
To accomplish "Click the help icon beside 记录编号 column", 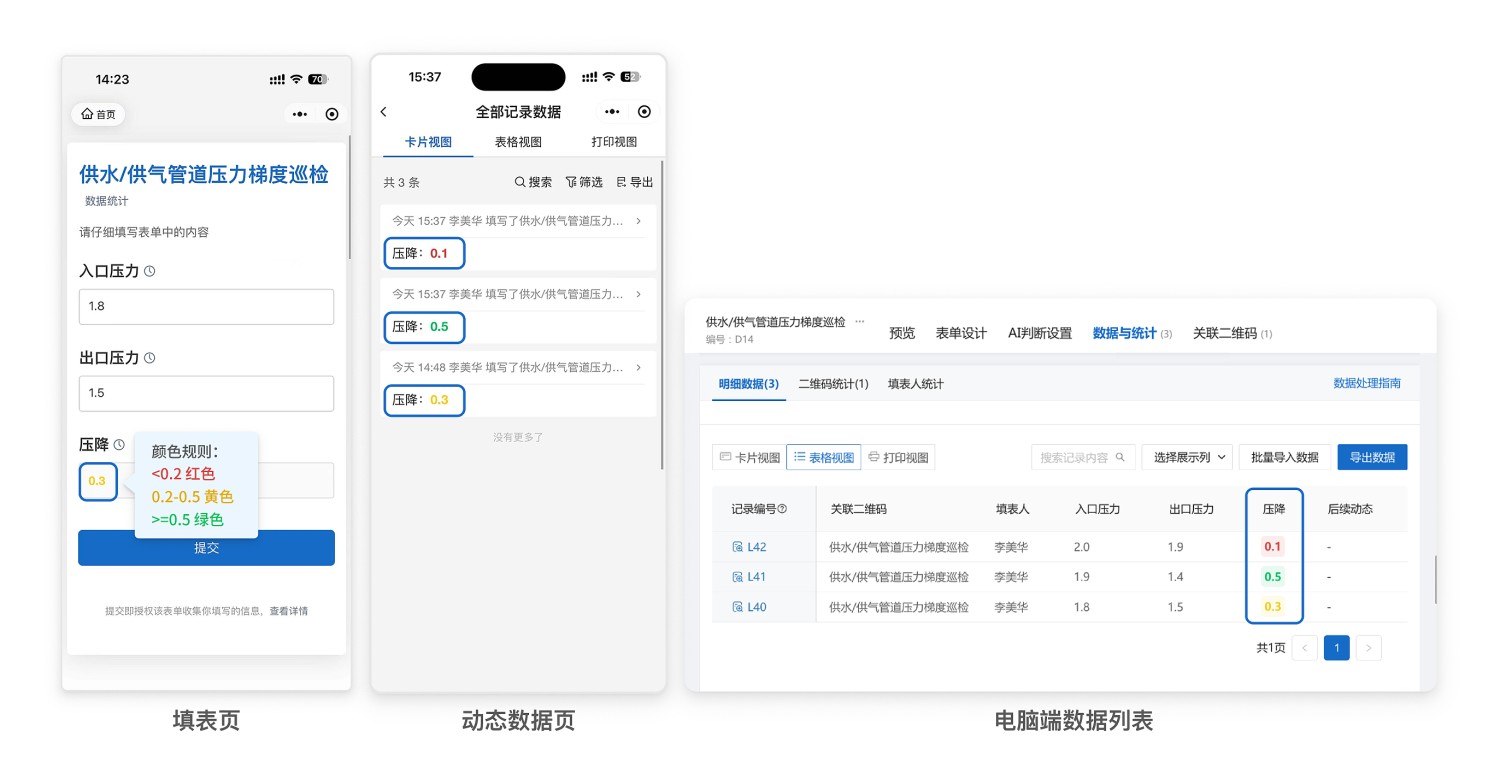I will (782, 509).
